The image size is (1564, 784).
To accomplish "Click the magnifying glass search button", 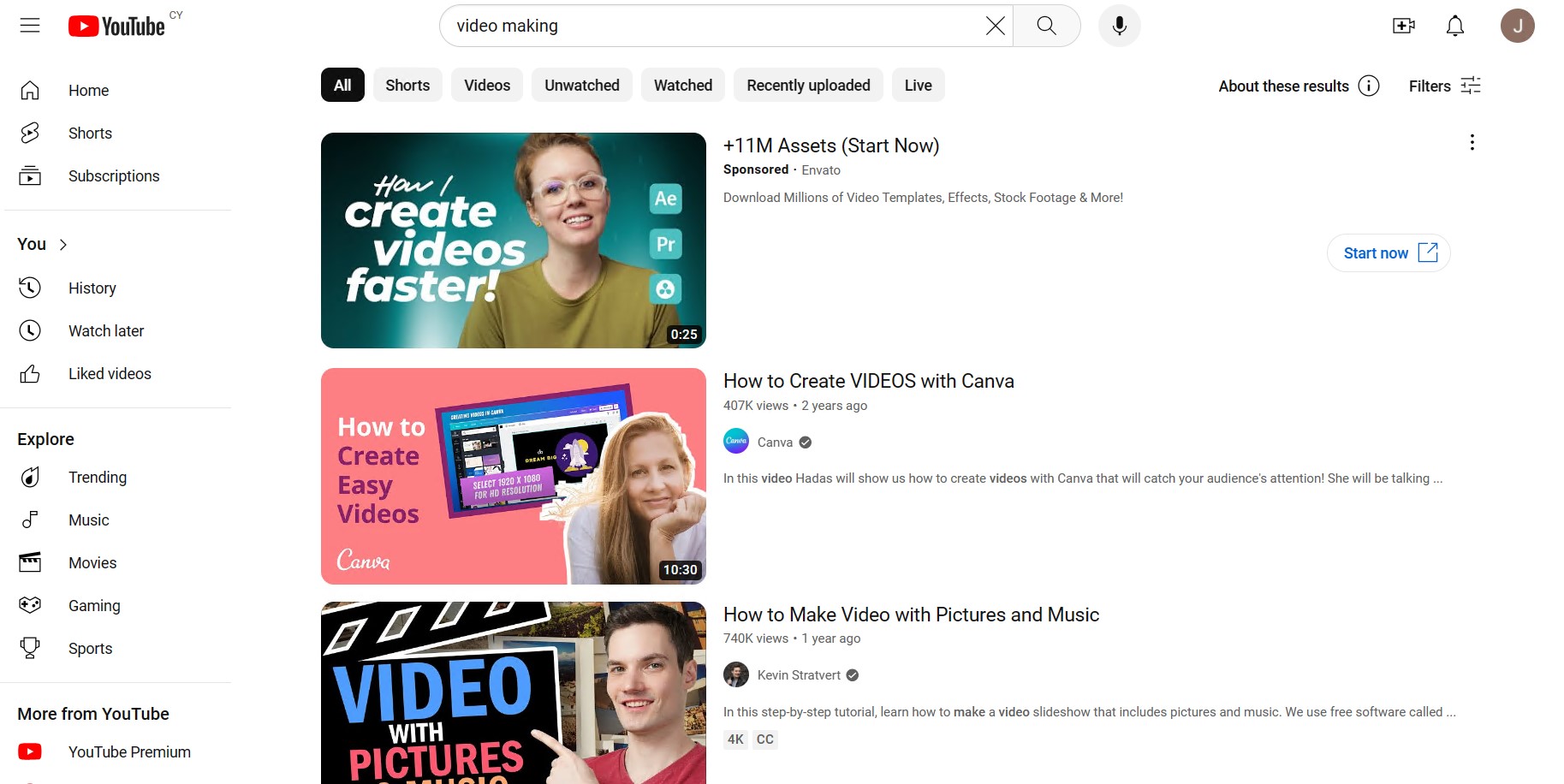I will (1046, 26).
